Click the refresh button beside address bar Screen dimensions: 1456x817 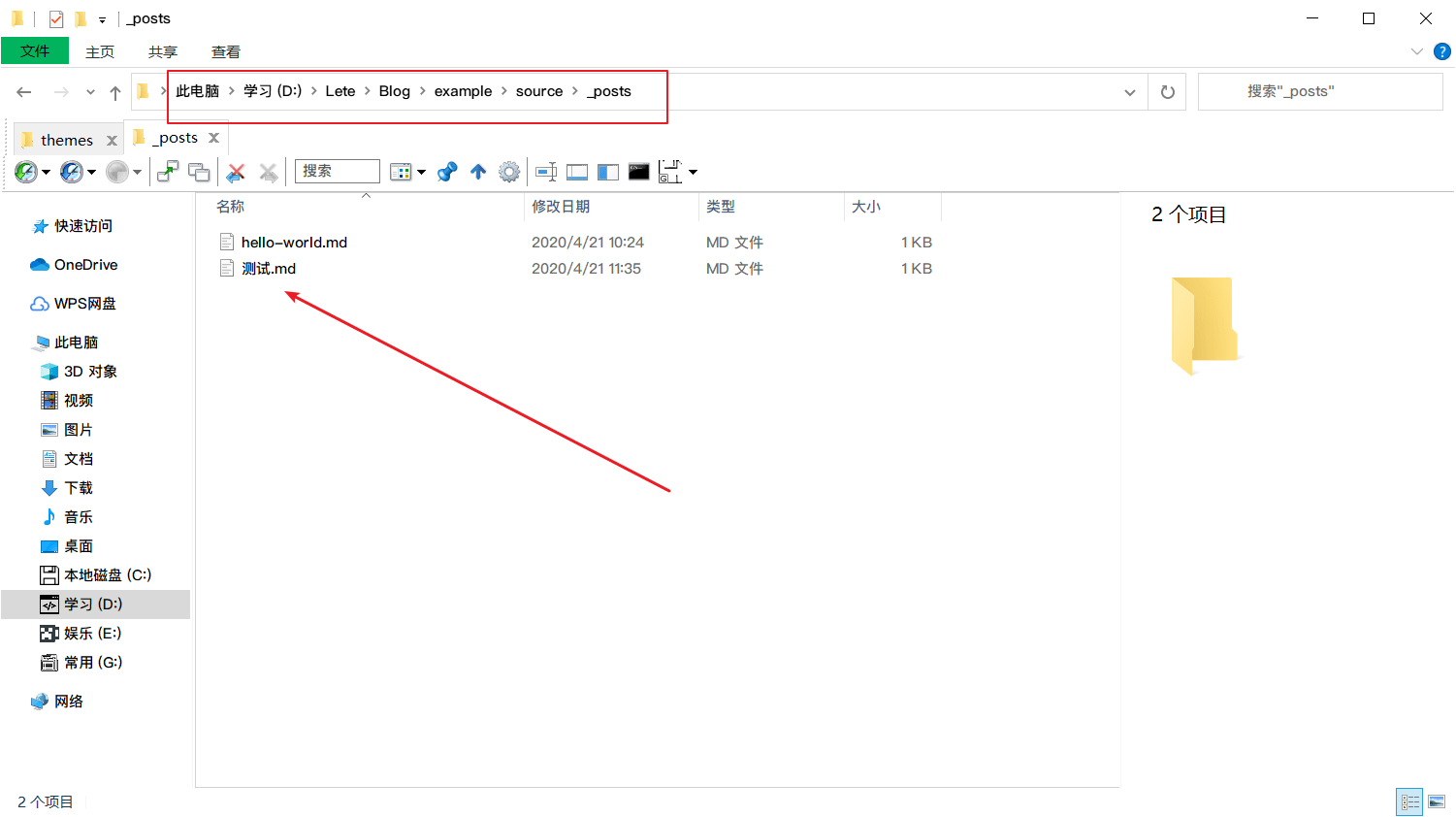pyautogui.click(x=1167, y=92)
